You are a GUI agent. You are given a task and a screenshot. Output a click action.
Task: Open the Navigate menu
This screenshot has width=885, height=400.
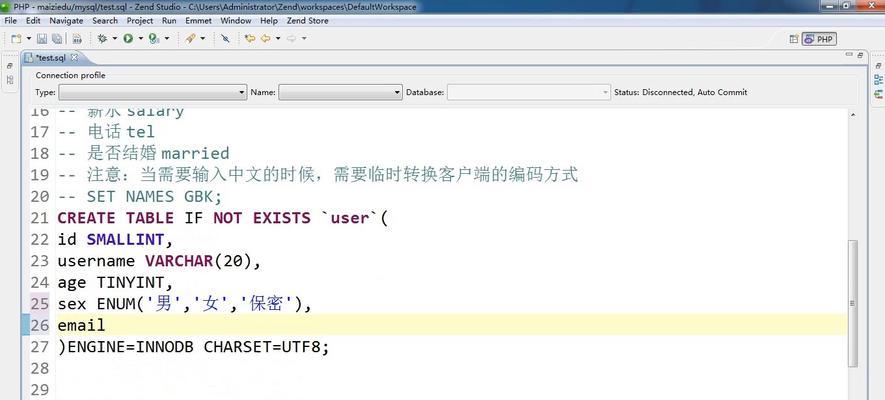[x=66, y=21]
